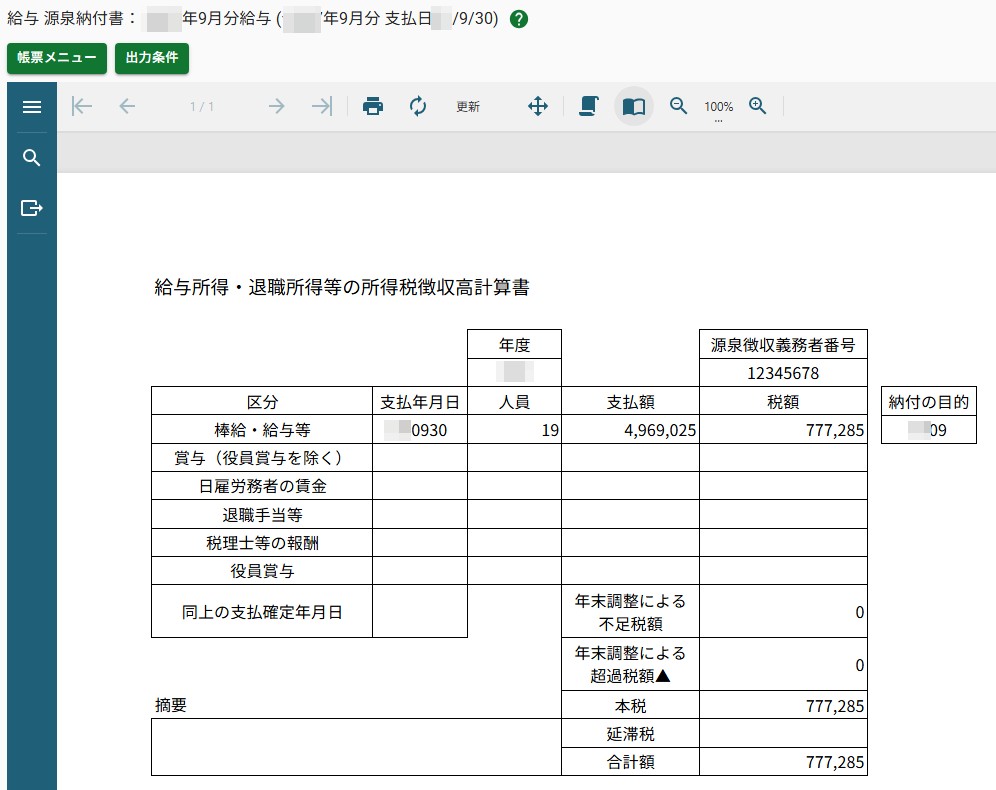Click the report title 給与所得・退職所得等の所得税徴収高計算書

(342, 287)
